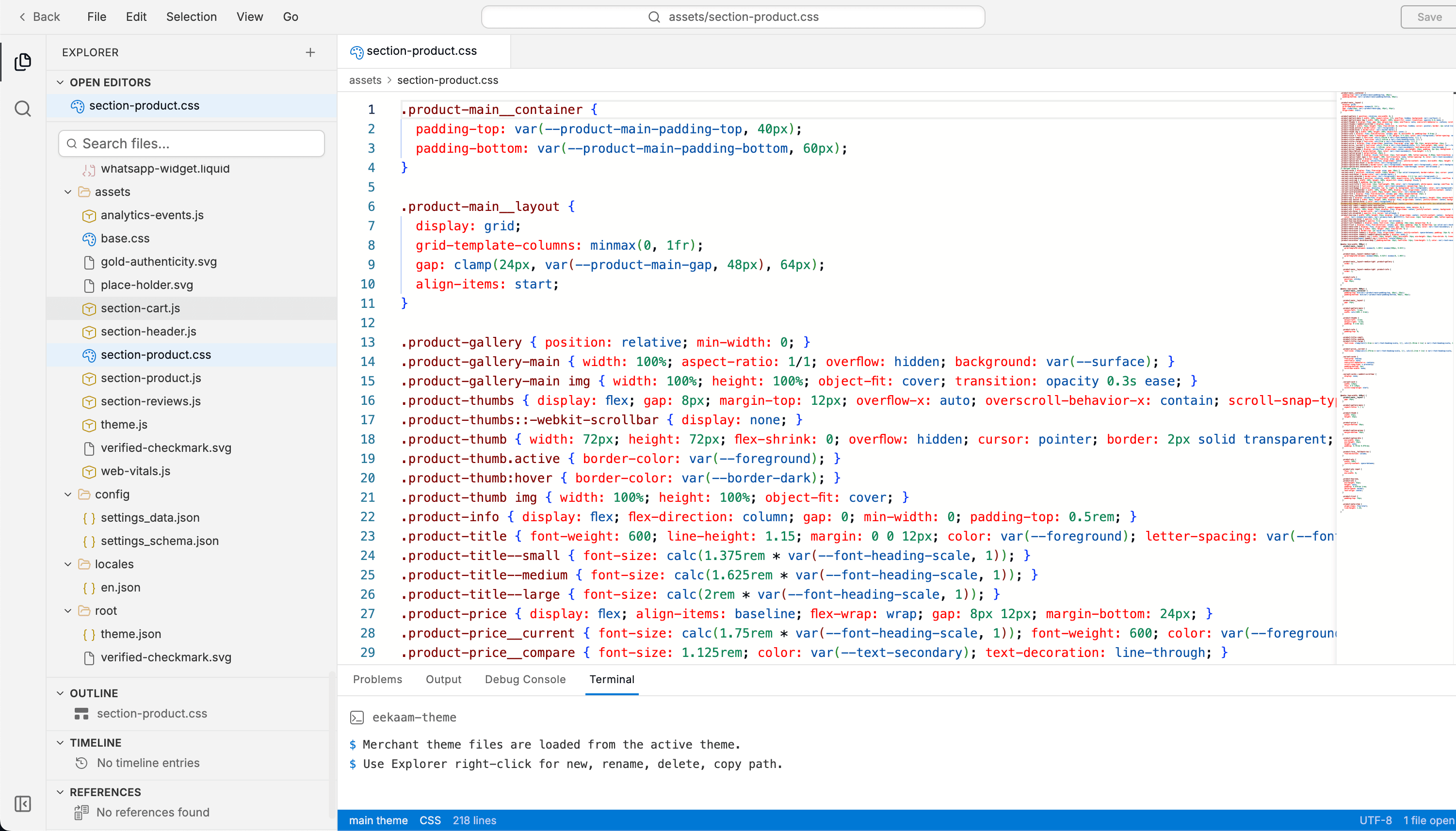Click the terminal prompt icon beside eekaam-theme

357,718
